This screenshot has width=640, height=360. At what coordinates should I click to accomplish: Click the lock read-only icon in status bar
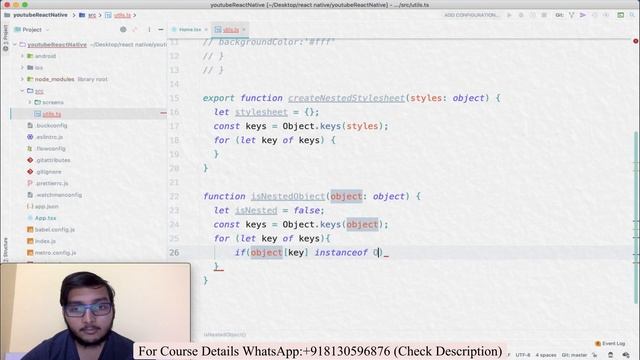[x=595, y=355]
